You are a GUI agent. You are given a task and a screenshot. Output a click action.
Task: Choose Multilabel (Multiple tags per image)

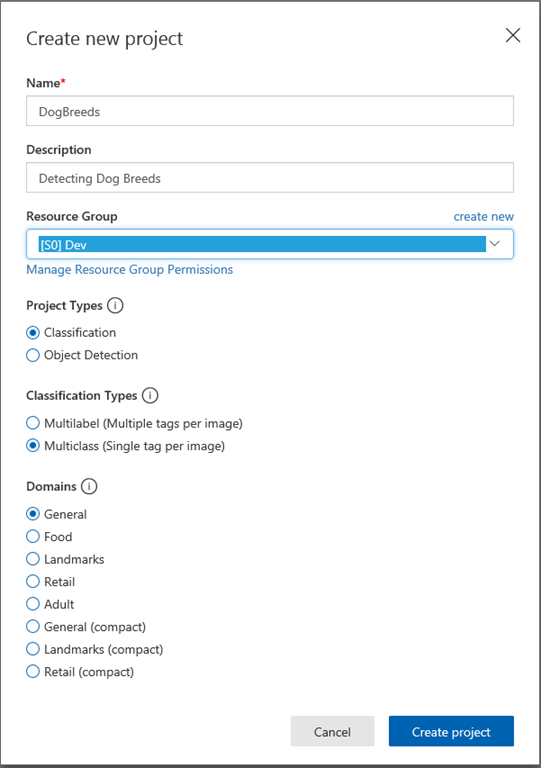point(33,423)
